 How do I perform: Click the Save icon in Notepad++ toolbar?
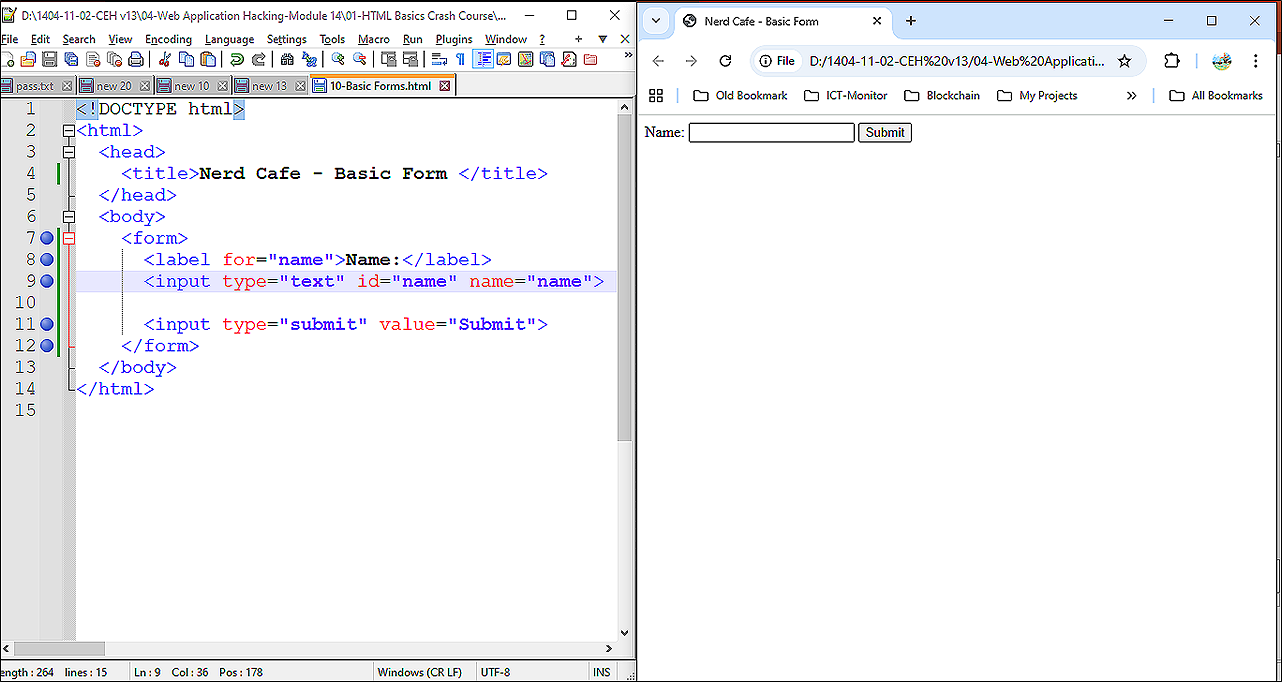(48, 60)
